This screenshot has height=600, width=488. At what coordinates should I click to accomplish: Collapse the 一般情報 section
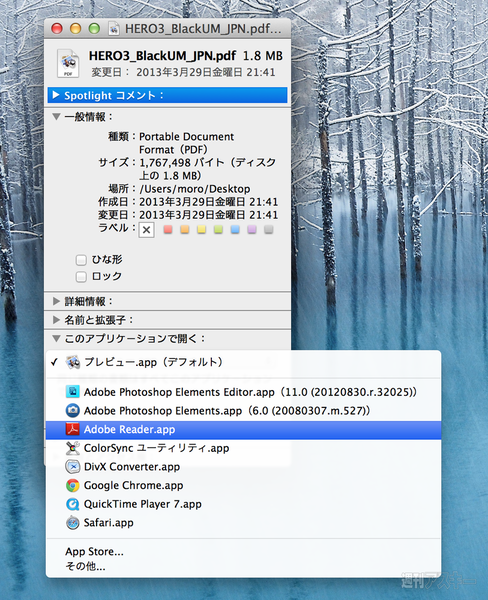(56, 117)
